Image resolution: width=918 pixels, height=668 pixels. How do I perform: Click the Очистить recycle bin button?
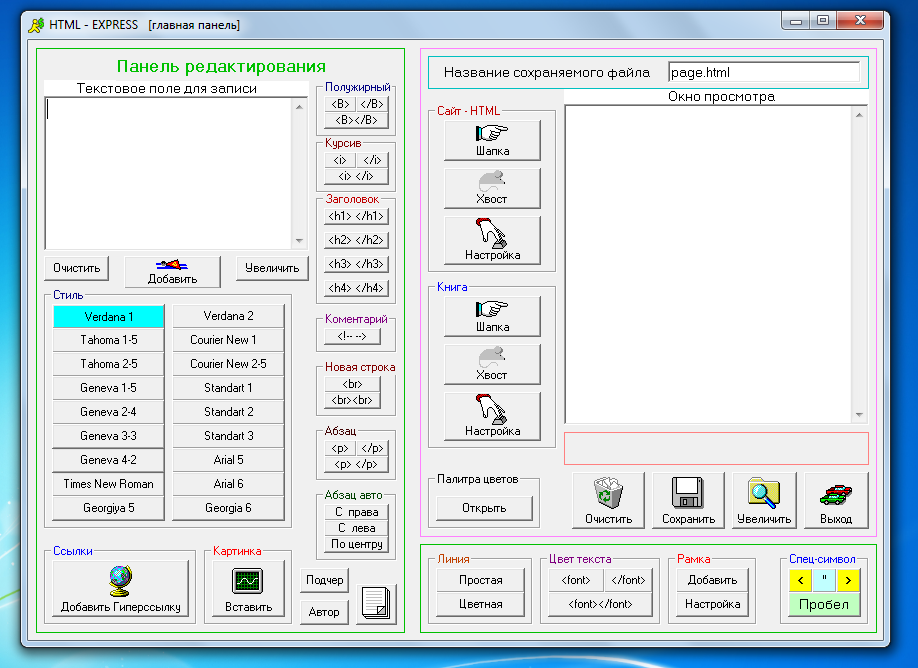(609, 500)
